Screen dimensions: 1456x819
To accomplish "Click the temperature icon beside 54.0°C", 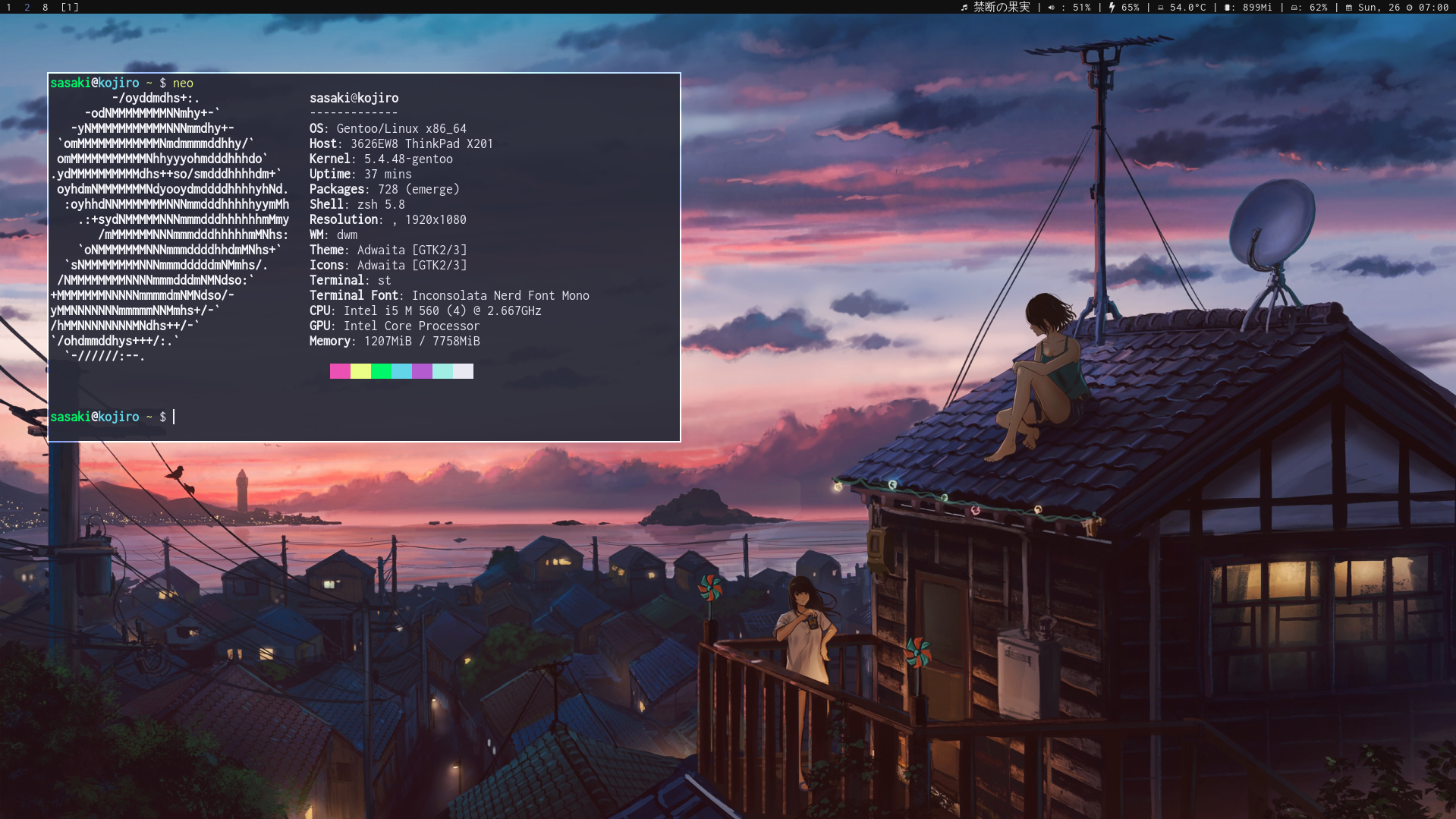I will 1160,8.
